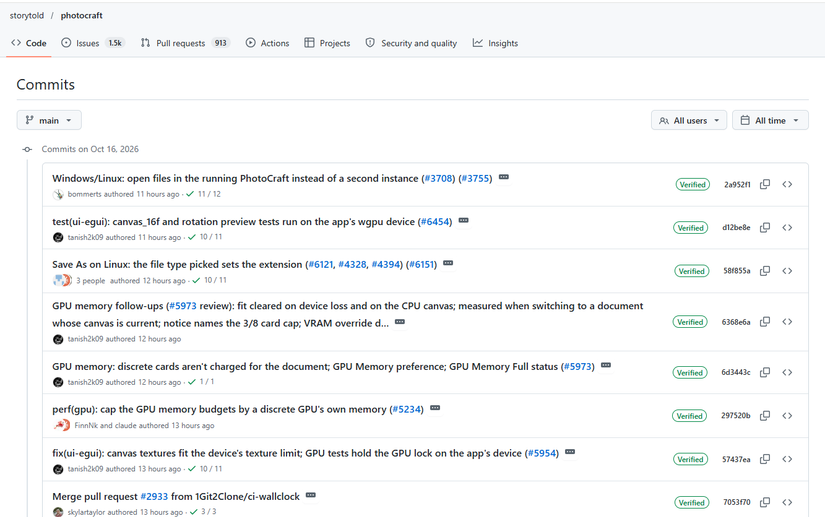Browse repository at commit 297520b
Screen dimensions: 825x517
pyautogui.click(x=787, y=415)
